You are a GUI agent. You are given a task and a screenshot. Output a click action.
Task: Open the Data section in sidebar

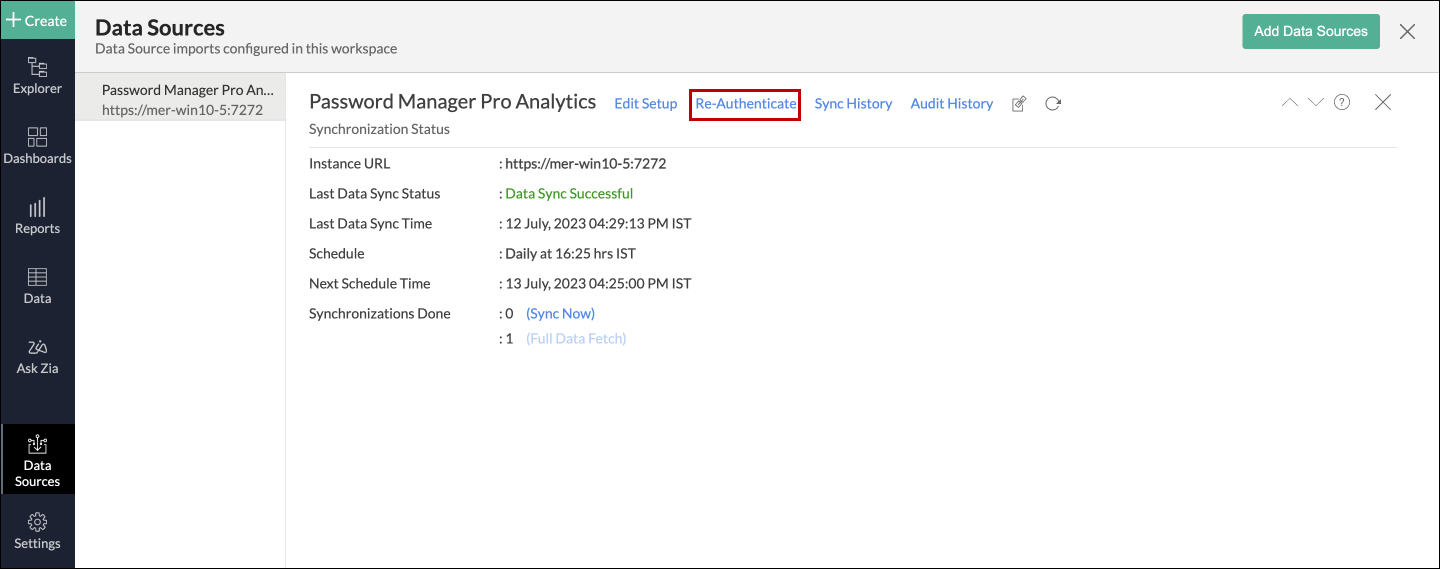click(37, 286)
